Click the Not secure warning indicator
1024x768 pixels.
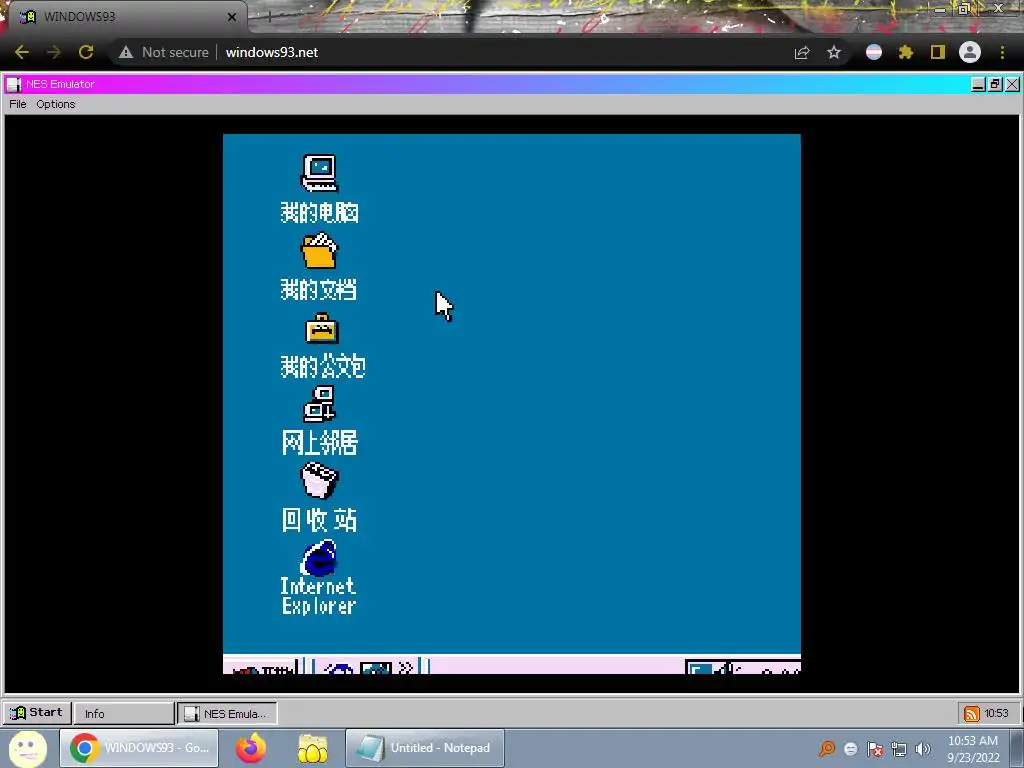pyautogui.click(x=164, y=52)
